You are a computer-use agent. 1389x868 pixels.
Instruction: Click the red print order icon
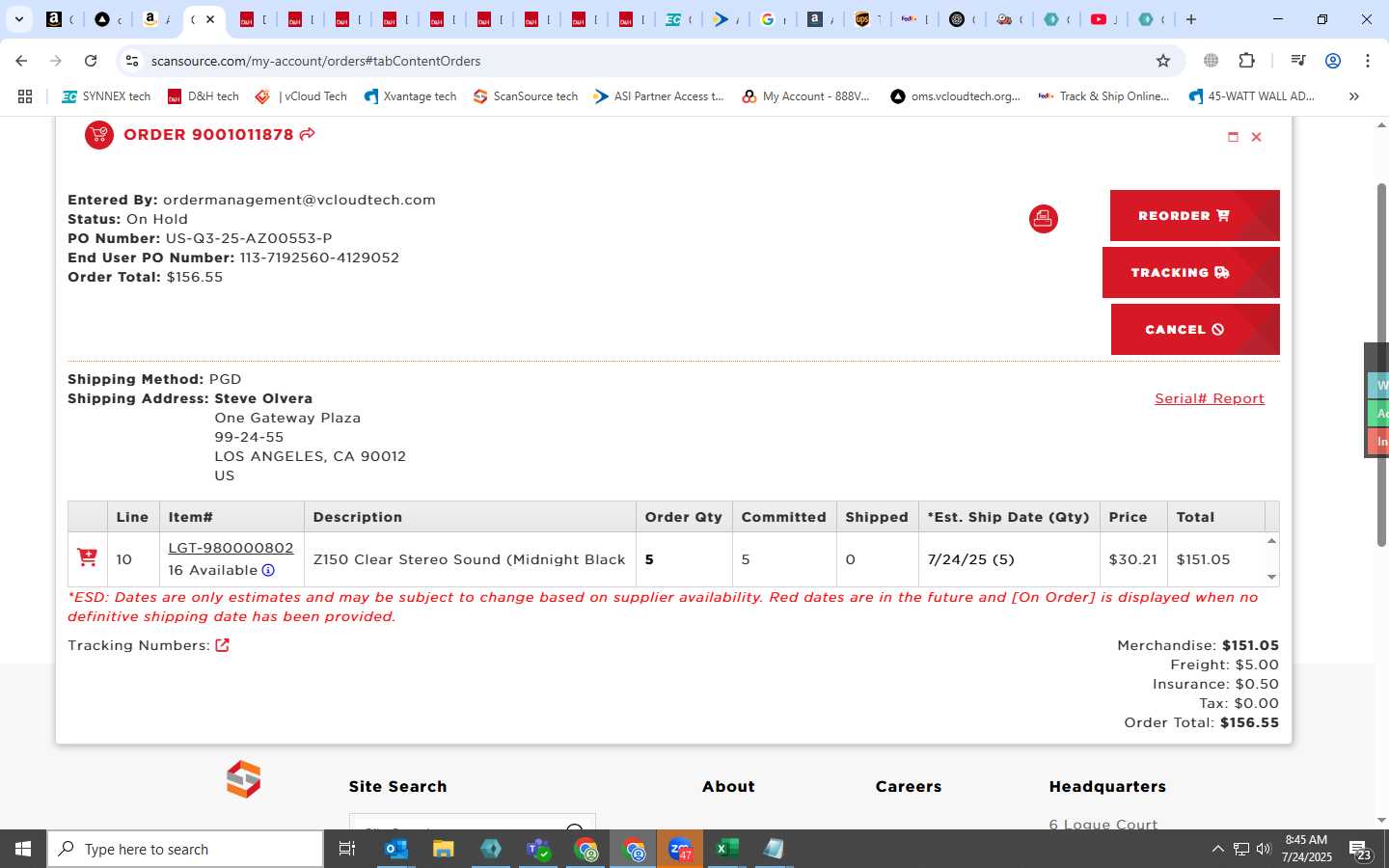(x=1043, y=219)
